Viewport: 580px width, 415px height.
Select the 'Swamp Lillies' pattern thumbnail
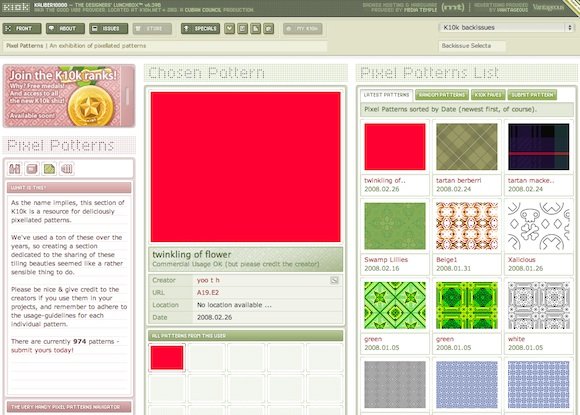pos(395,226)
